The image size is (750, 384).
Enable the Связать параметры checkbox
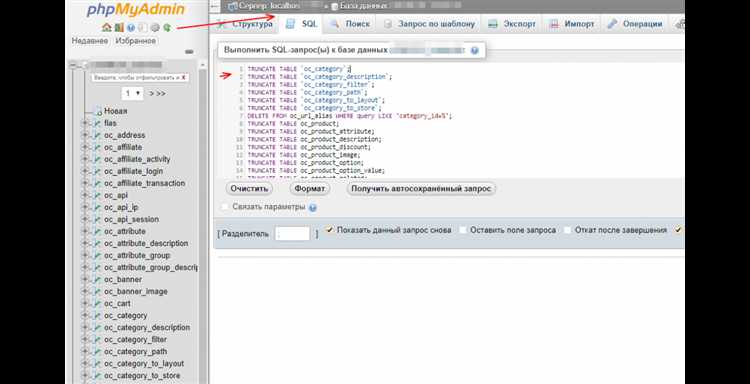coord(224,207)
